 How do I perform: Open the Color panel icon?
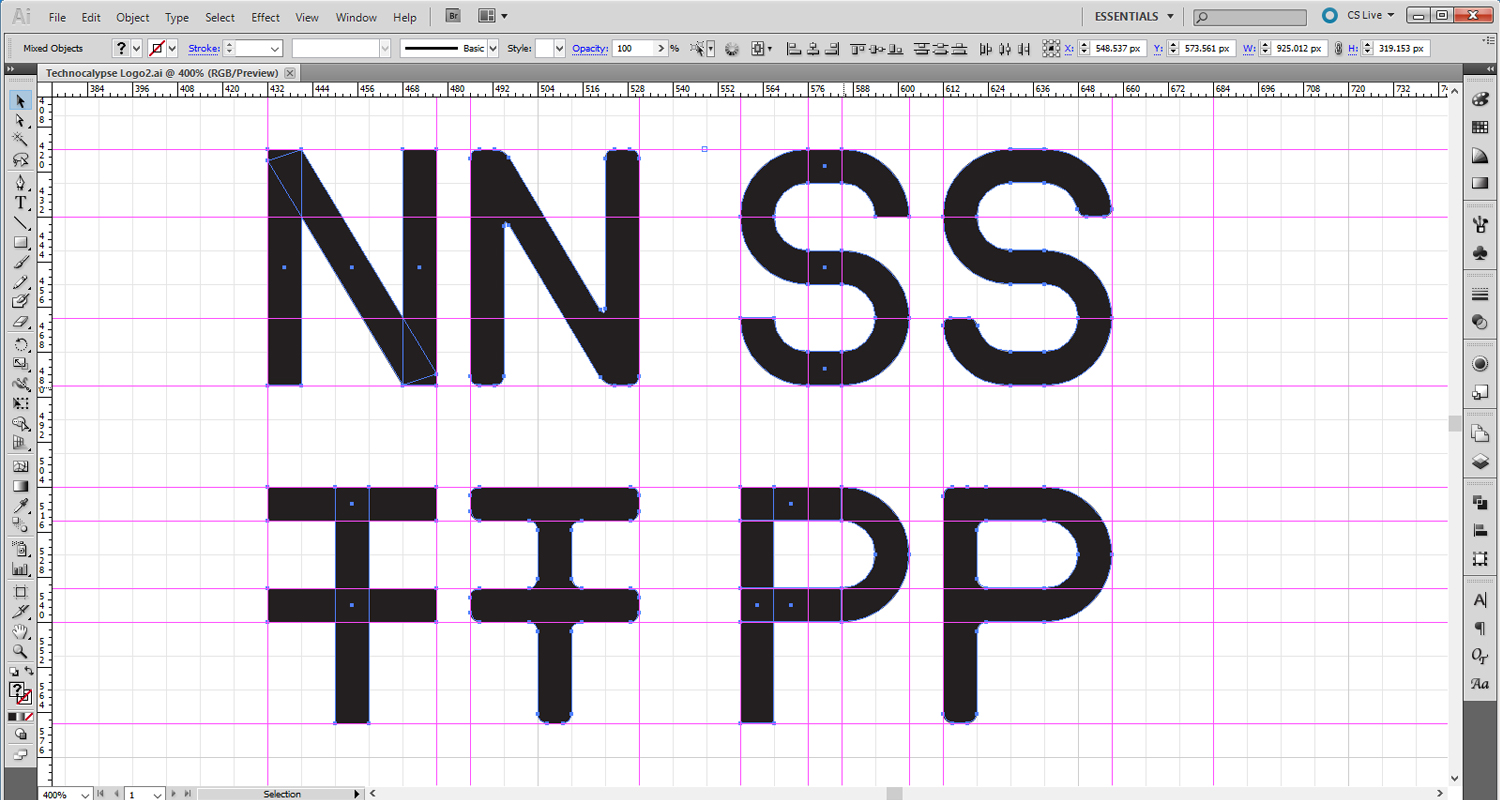(x=1480, y=98)
